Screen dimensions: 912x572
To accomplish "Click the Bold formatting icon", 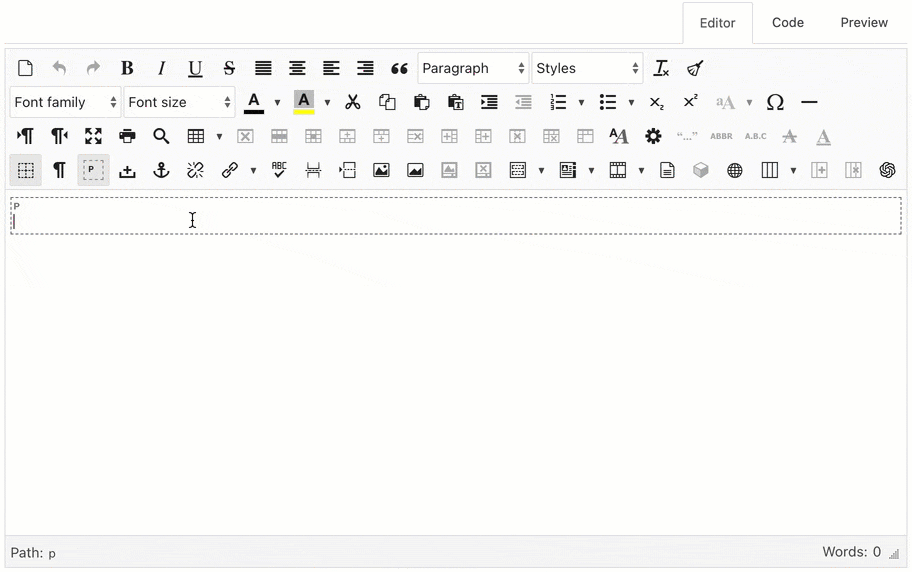I will tap(127, 68).
